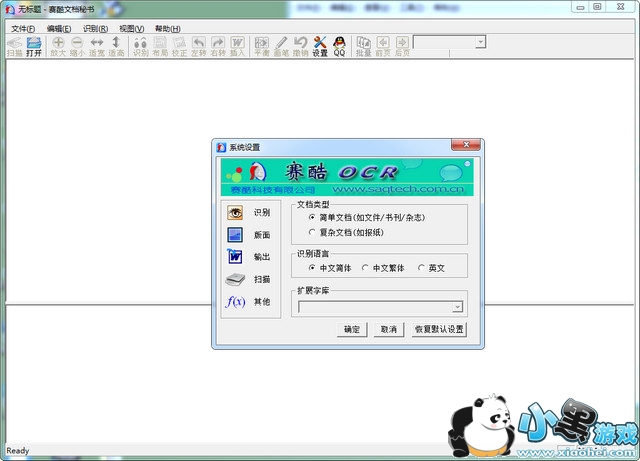Select the 画笔 pen toolbar icon
The height and width of the screenshot is (461, 640).
coord(281,46)
